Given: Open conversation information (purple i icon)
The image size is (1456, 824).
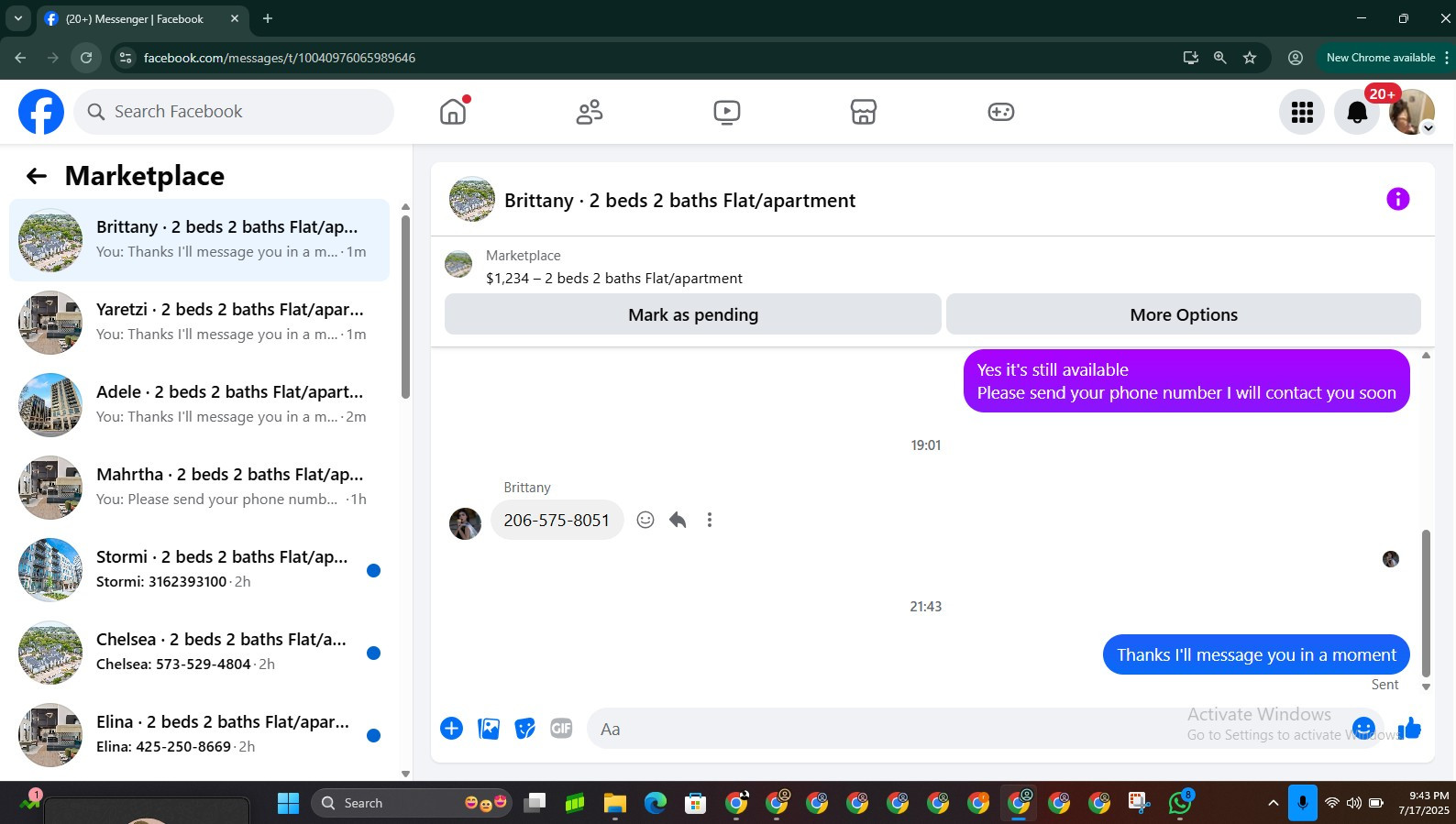Looking at the screenshot, I should (1397, 199).
